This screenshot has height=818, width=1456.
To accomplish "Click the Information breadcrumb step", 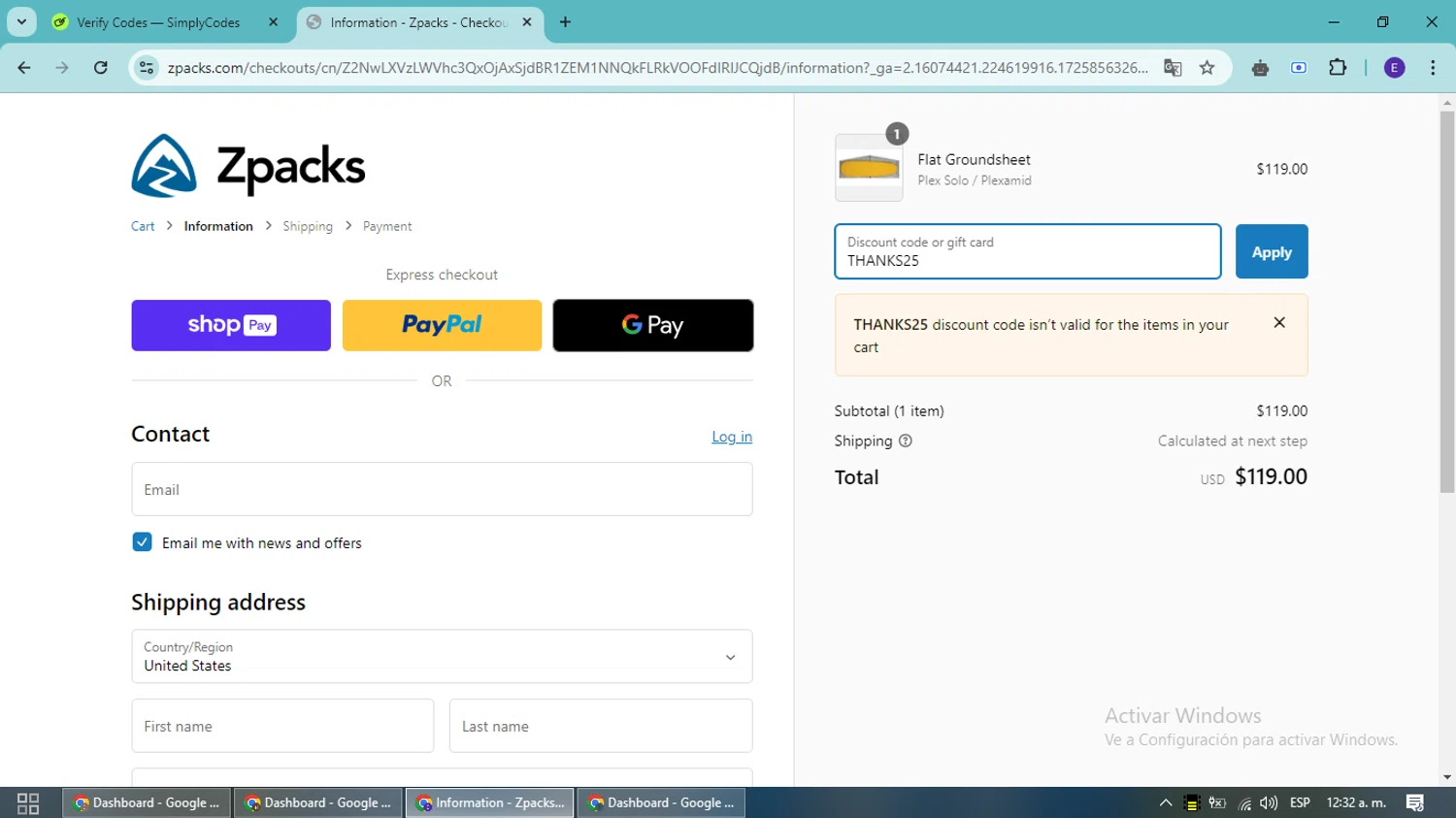I will (218, 226).
